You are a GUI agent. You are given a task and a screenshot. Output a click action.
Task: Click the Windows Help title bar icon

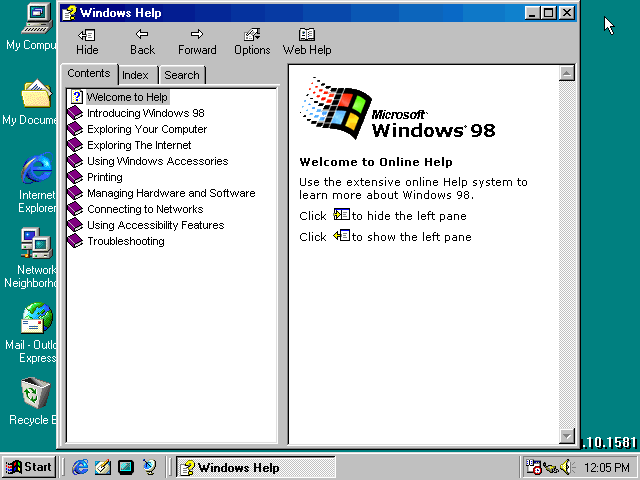tap(69, 13)
